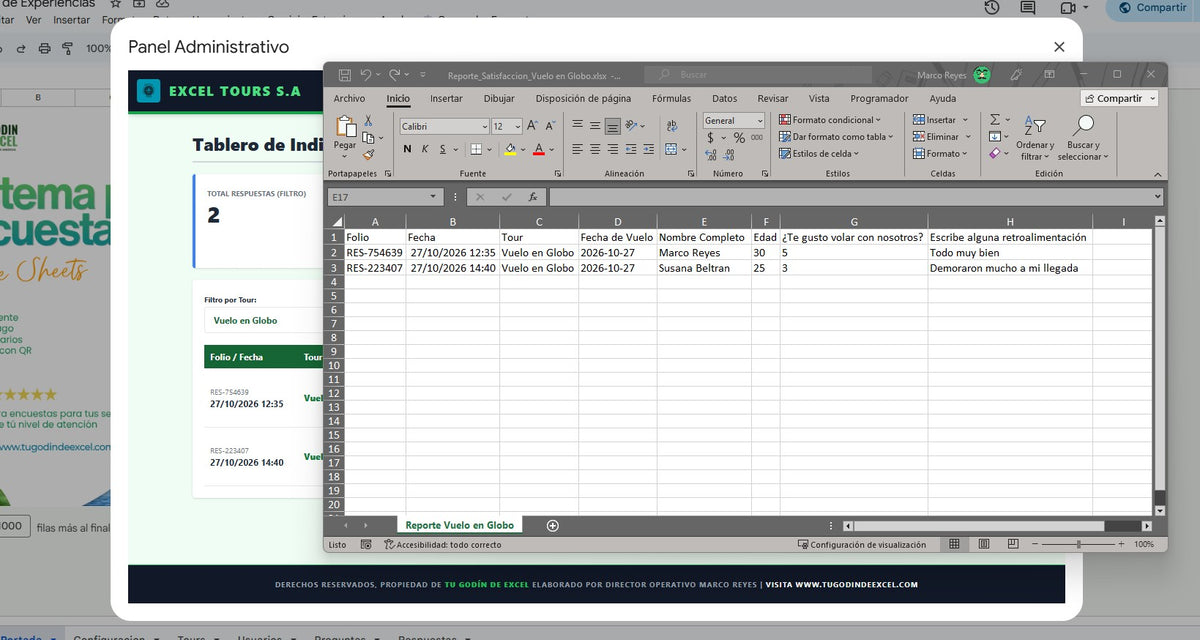Click the Compartir button in Google Sheets

[x=1152, y=8]
